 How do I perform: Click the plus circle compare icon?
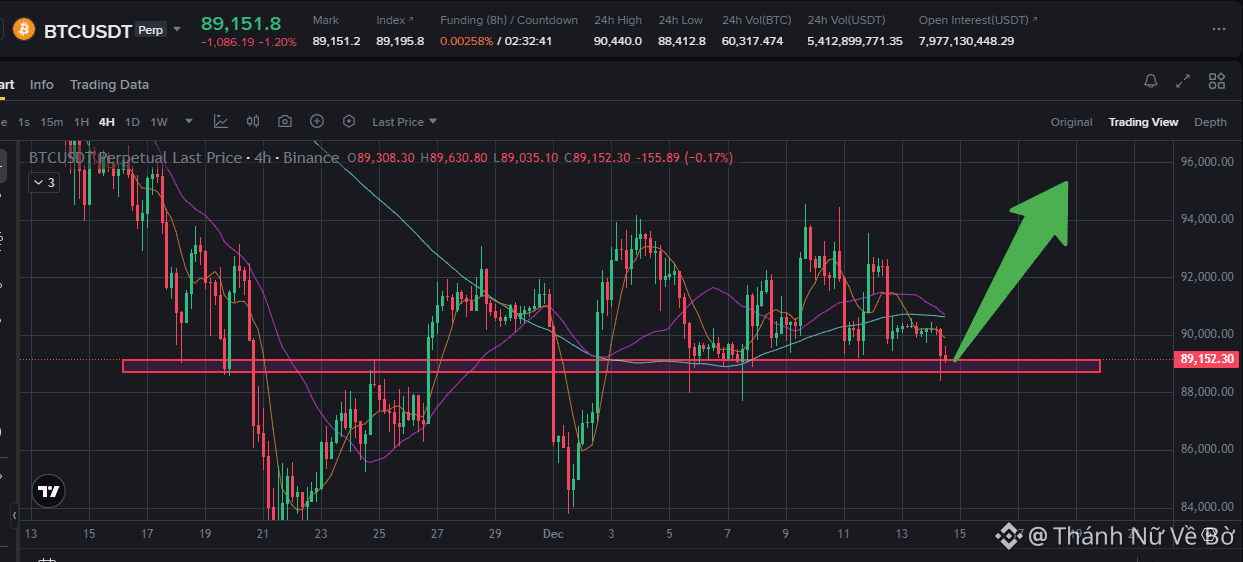pos(317,122)
